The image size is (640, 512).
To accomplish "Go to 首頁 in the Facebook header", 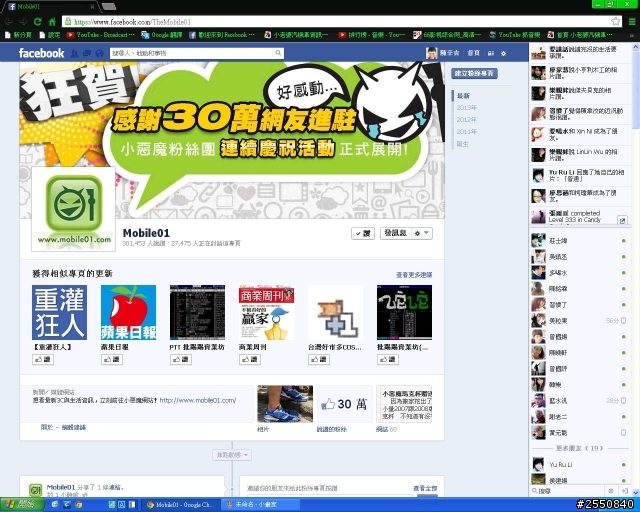I will tap(473, 53).
